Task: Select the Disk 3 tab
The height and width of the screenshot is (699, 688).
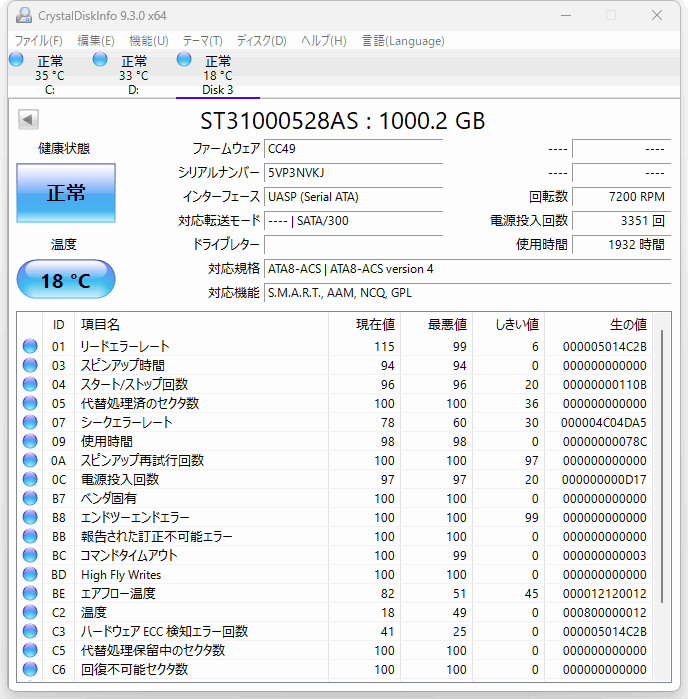Action: (218, 74)
